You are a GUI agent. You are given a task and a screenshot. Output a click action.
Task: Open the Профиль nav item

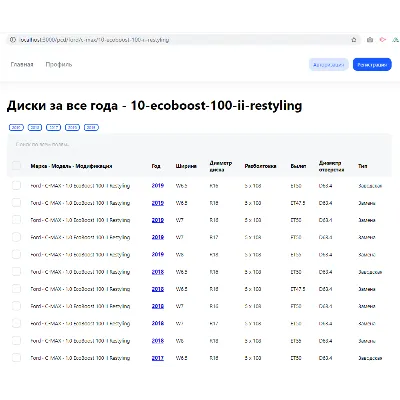[59, 65]
